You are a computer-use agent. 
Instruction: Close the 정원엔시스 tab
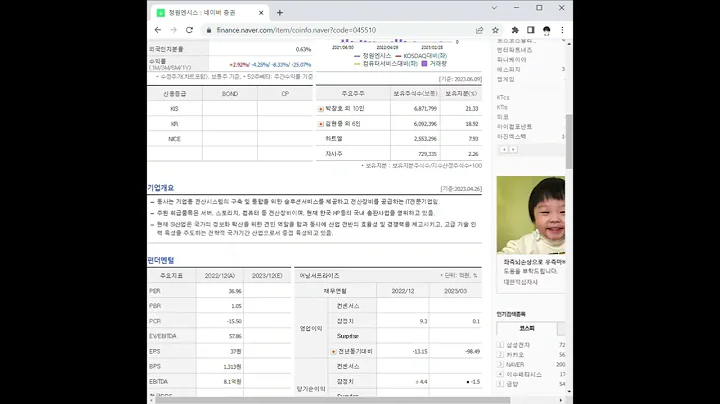point(261,13)
